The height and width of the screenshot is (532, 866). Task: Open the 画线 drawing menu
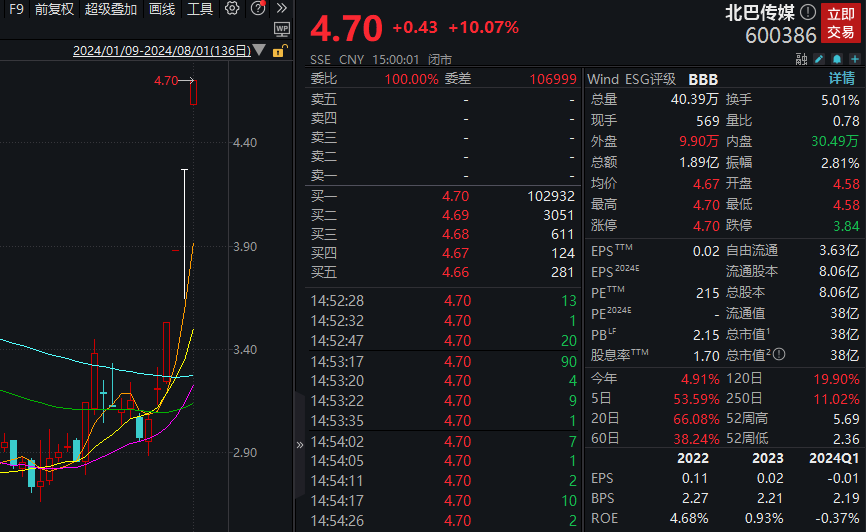(x=161, y=9)
